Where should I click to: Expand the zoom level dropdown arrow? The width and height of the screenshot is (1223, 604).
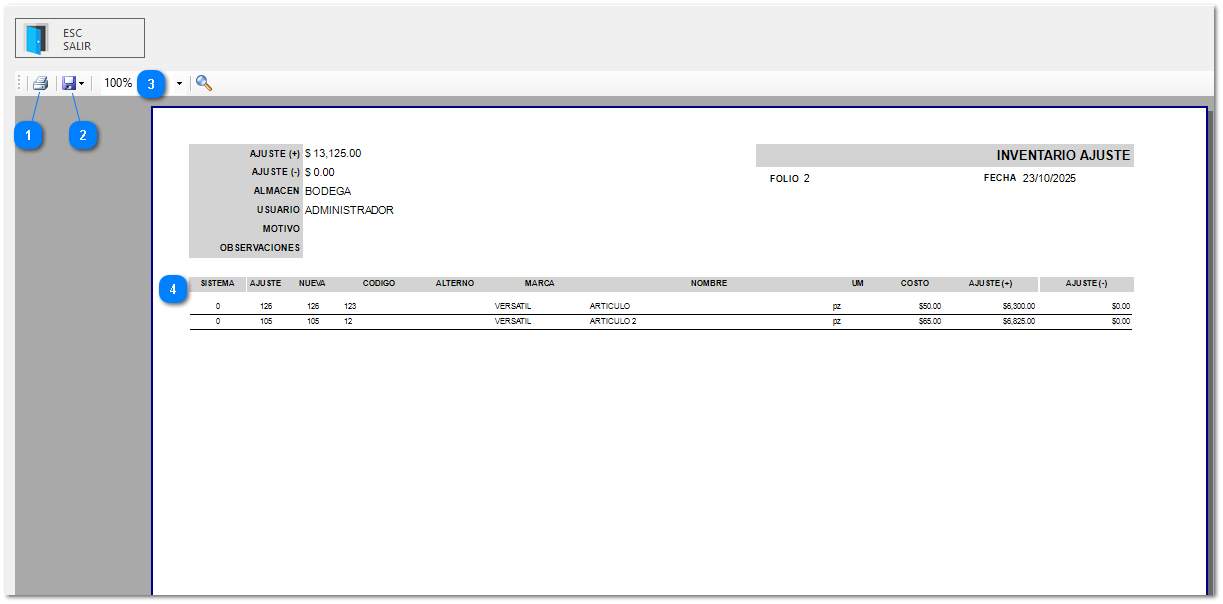(179, 84)
